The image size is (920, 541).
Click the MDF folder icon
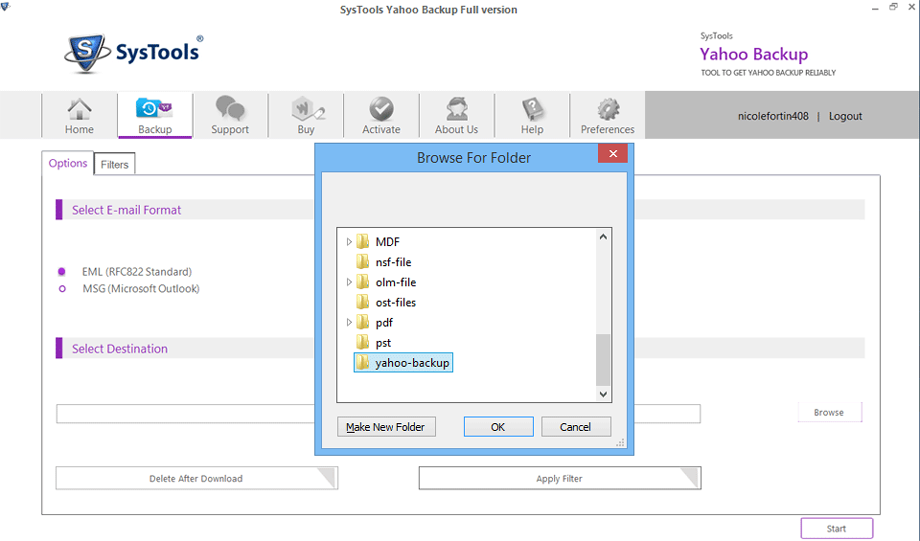pos(363,241)
